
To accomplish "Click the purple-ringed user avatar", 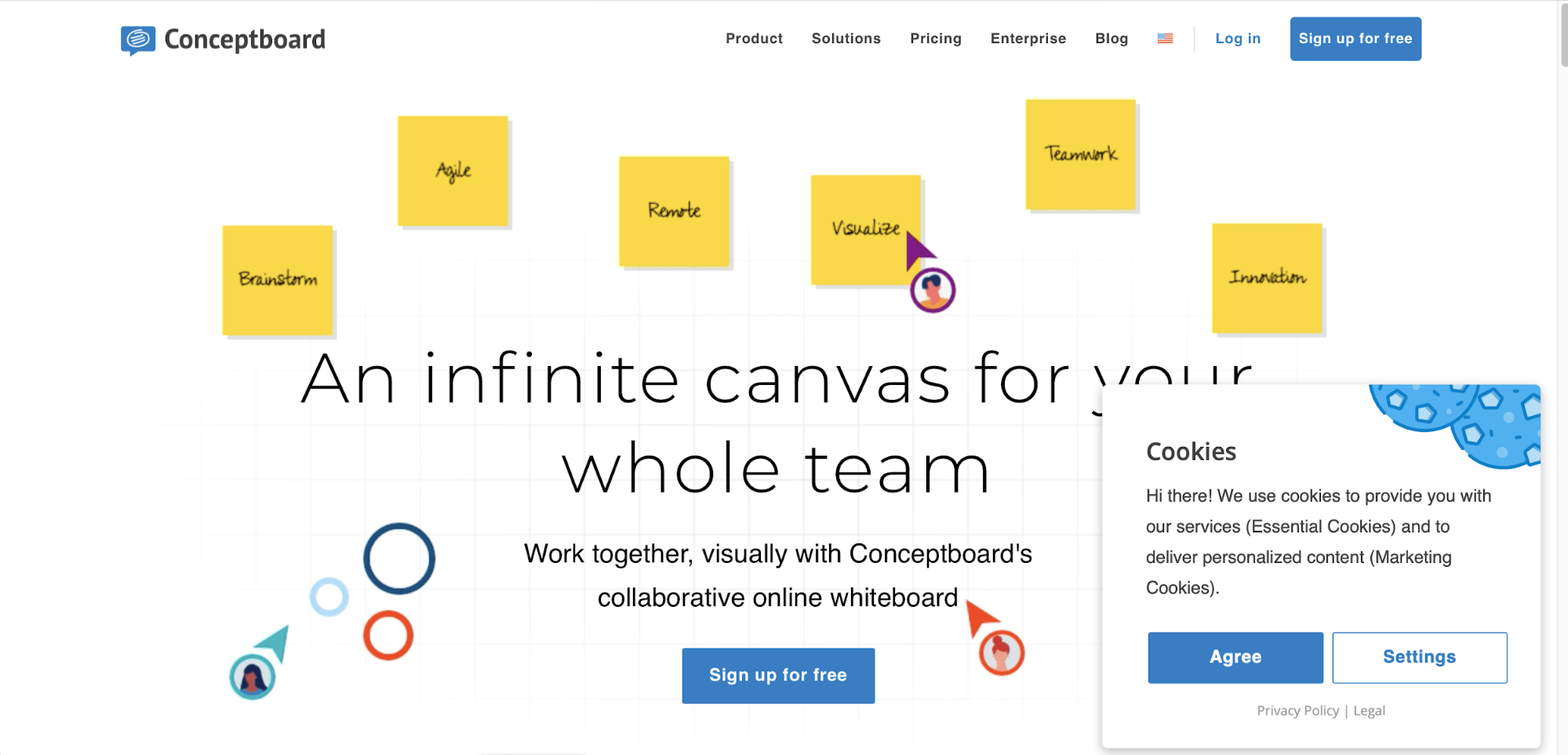I will (x=933, y=290).
